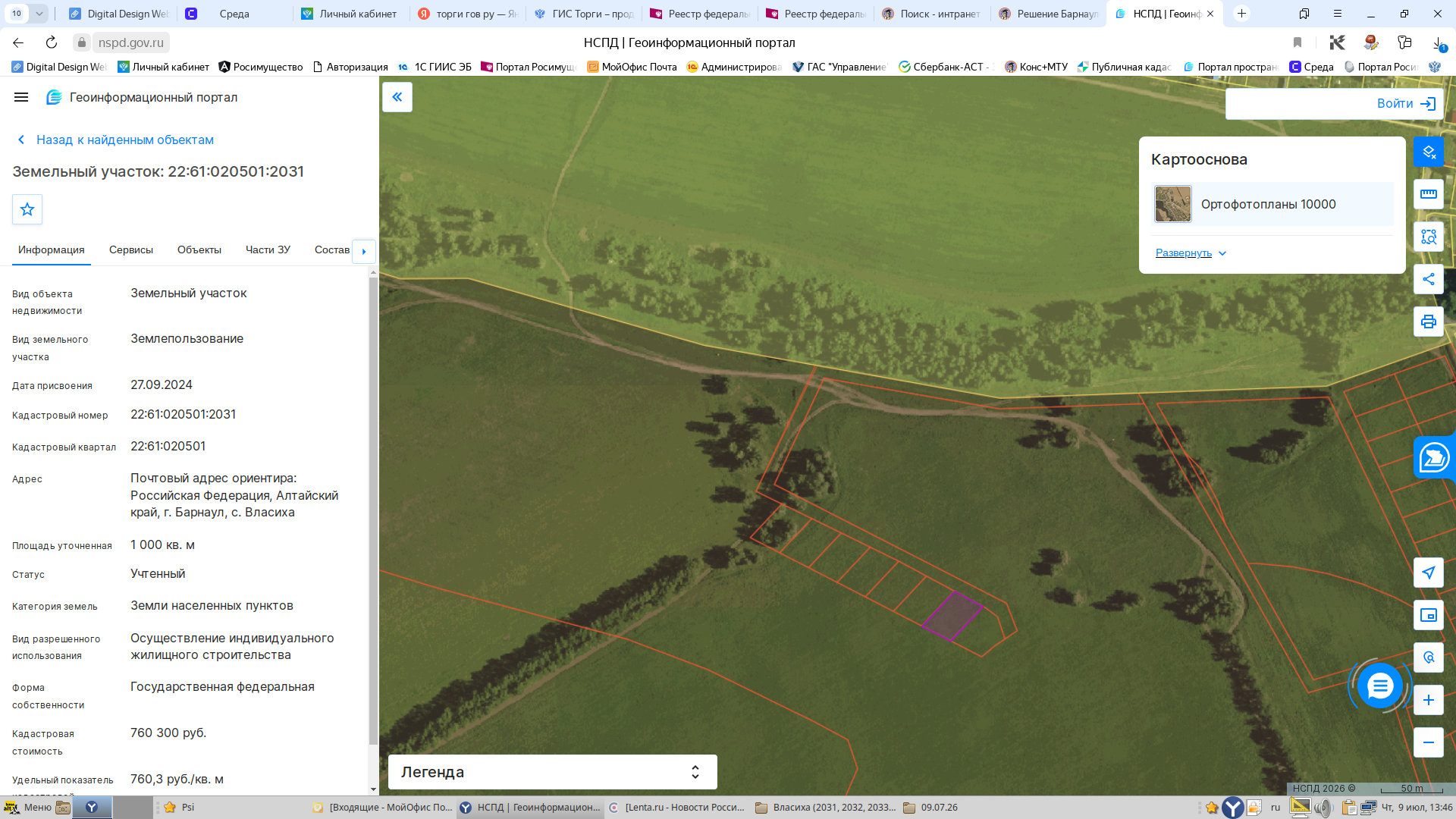Print the map using printer icon
1456x819 pixels.
1429,322
